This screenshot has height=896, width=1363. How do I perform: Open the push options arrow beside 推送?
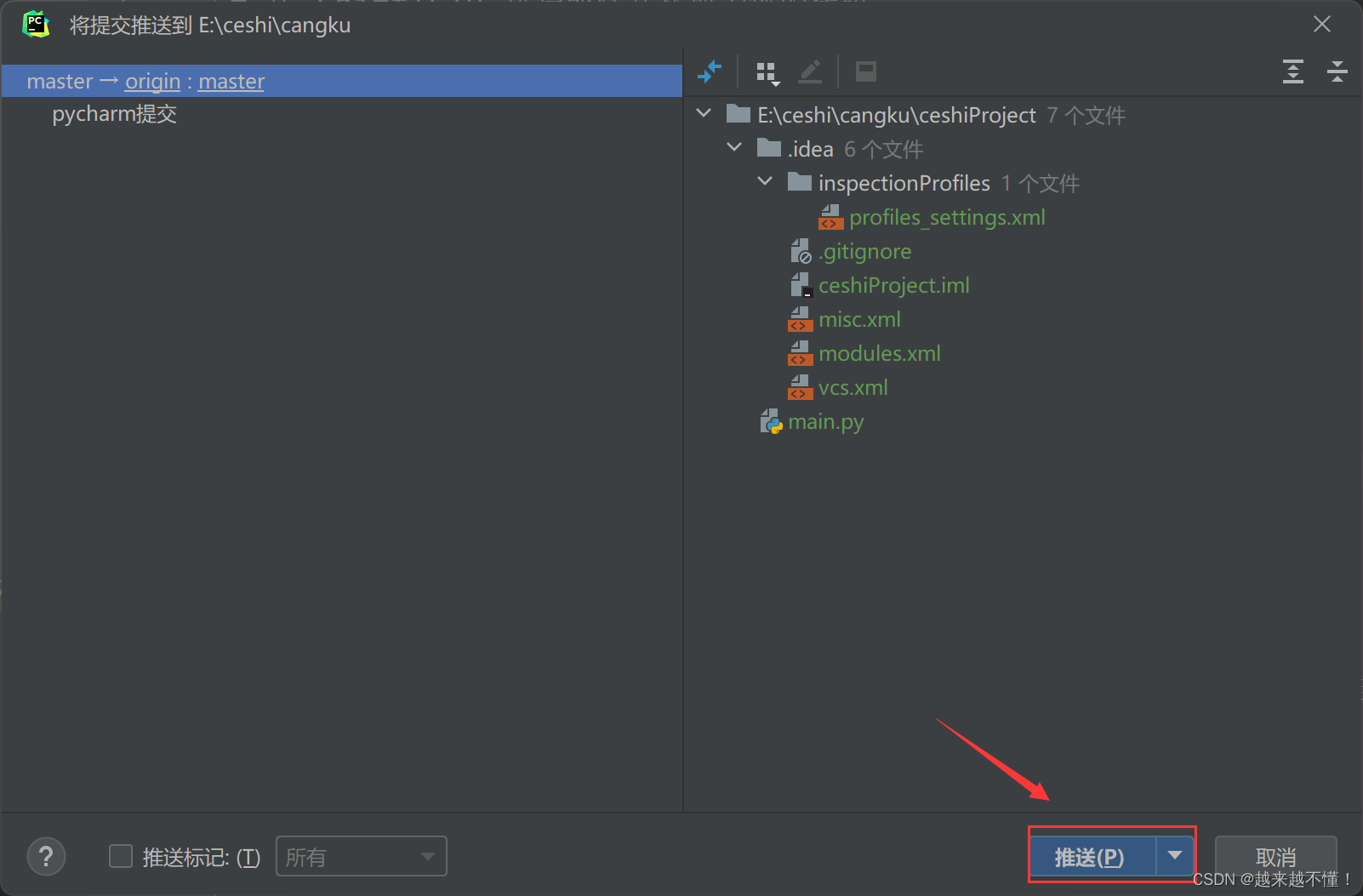(x=1175, y=856)
